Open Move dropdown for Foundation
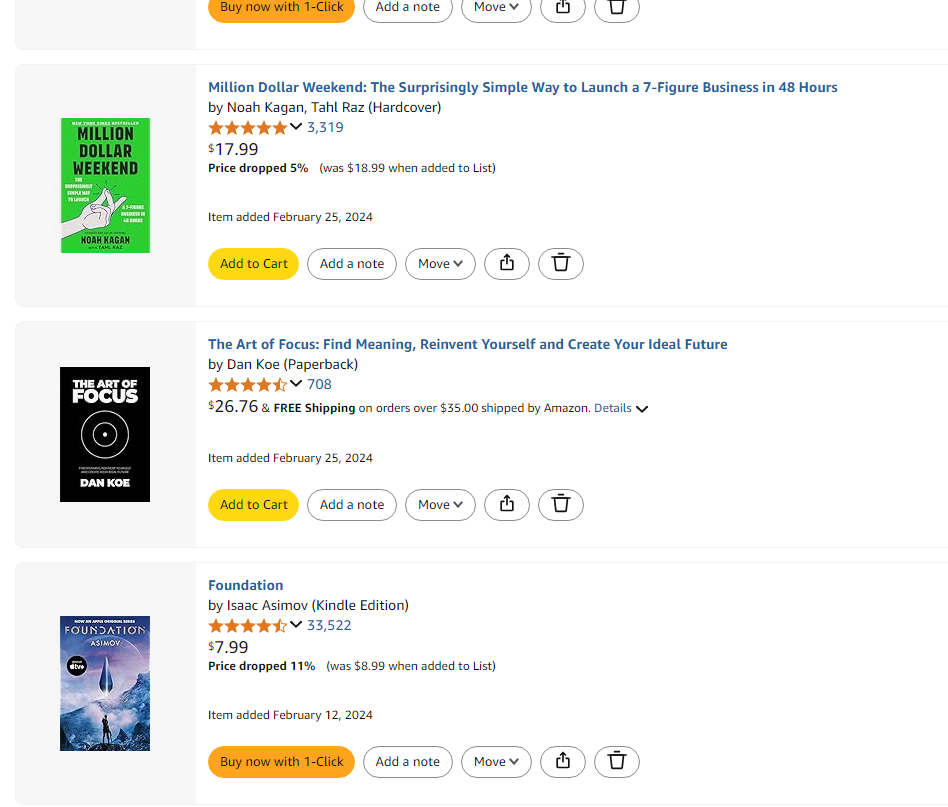Screen dimensions: 948x807 [496, 762]
